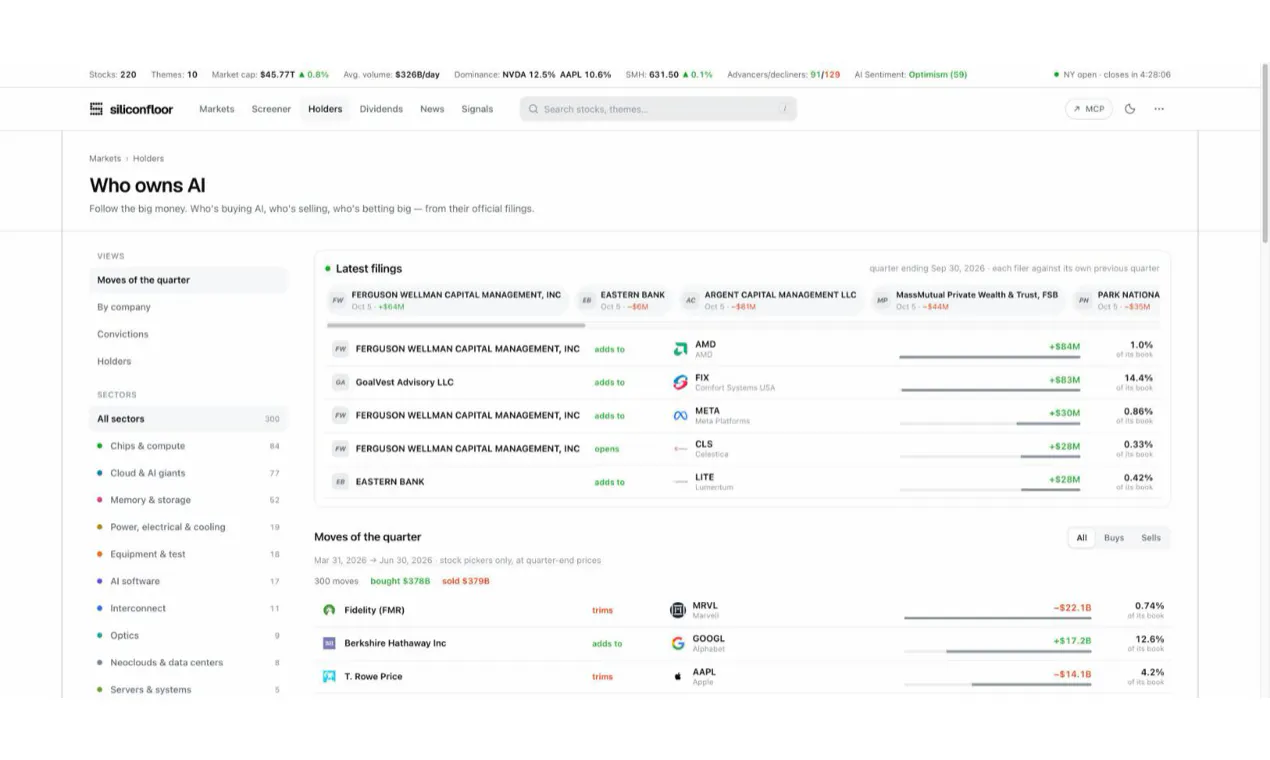Select the Buys filter toggle
The width and height of the screenshot is (1270, 760).
(x=1114, y=538)
